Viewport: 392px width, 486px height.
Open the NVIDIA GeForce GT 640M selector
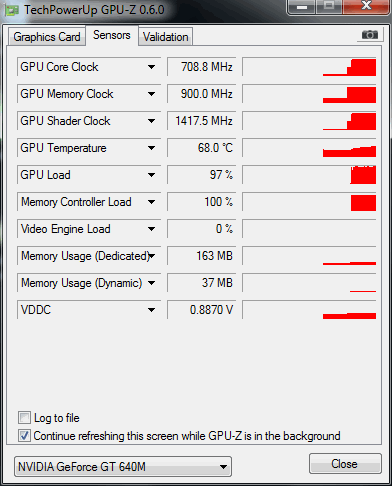point(123,467)
